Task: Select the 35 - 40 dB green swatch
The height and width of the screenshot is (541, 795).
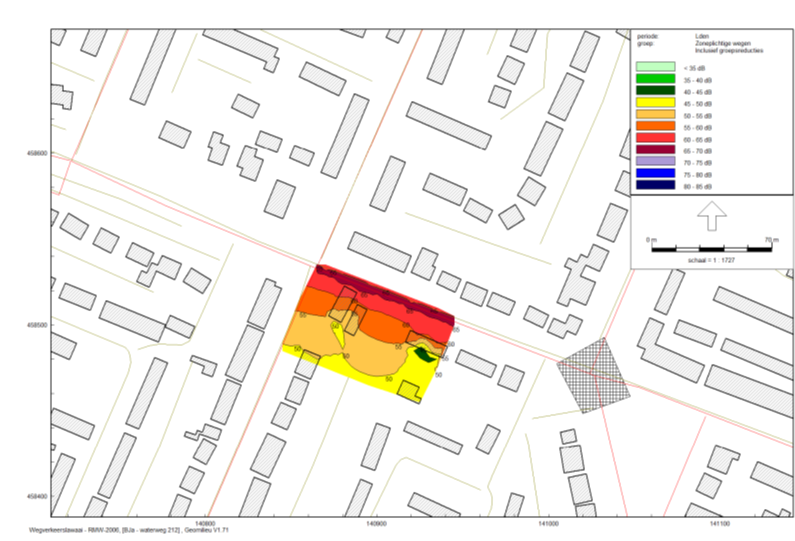Action: 660,80
